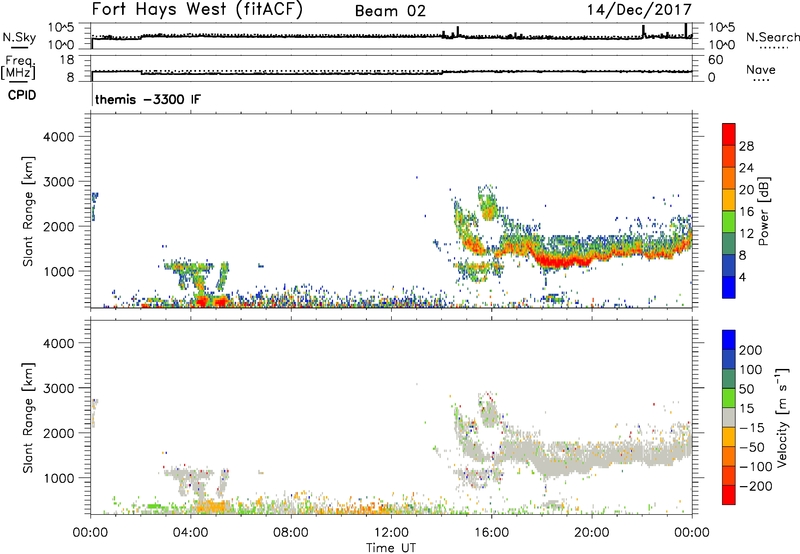Pick the light green 12–16 dB power colorbar segment

(729, 221)
